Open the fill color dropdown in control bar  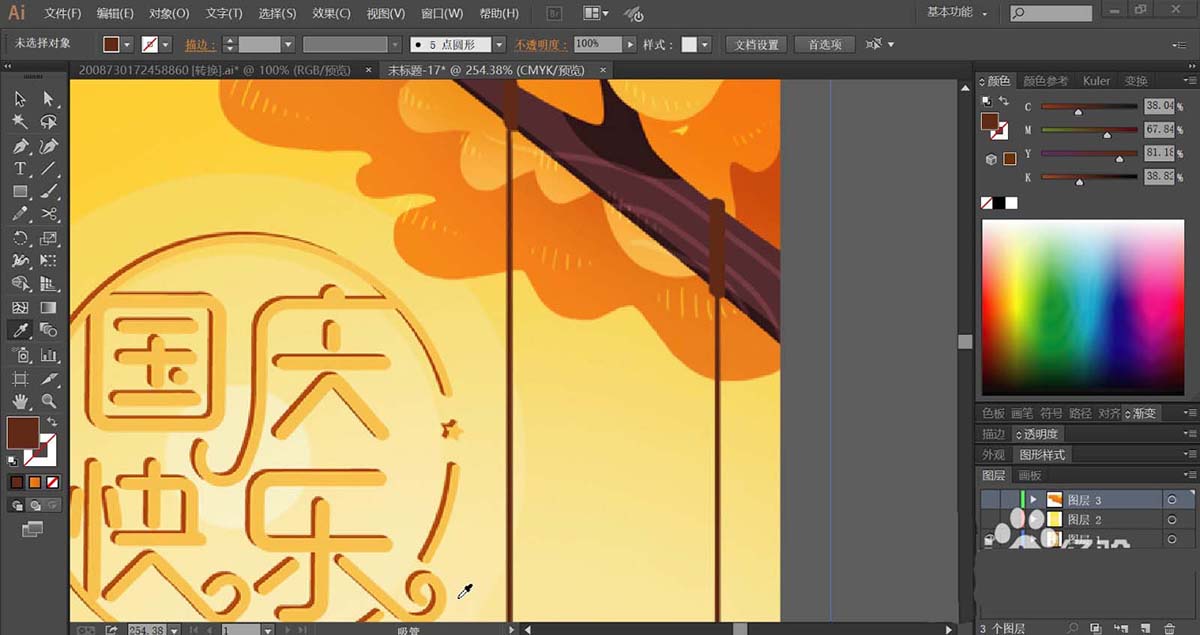point(128,45)
